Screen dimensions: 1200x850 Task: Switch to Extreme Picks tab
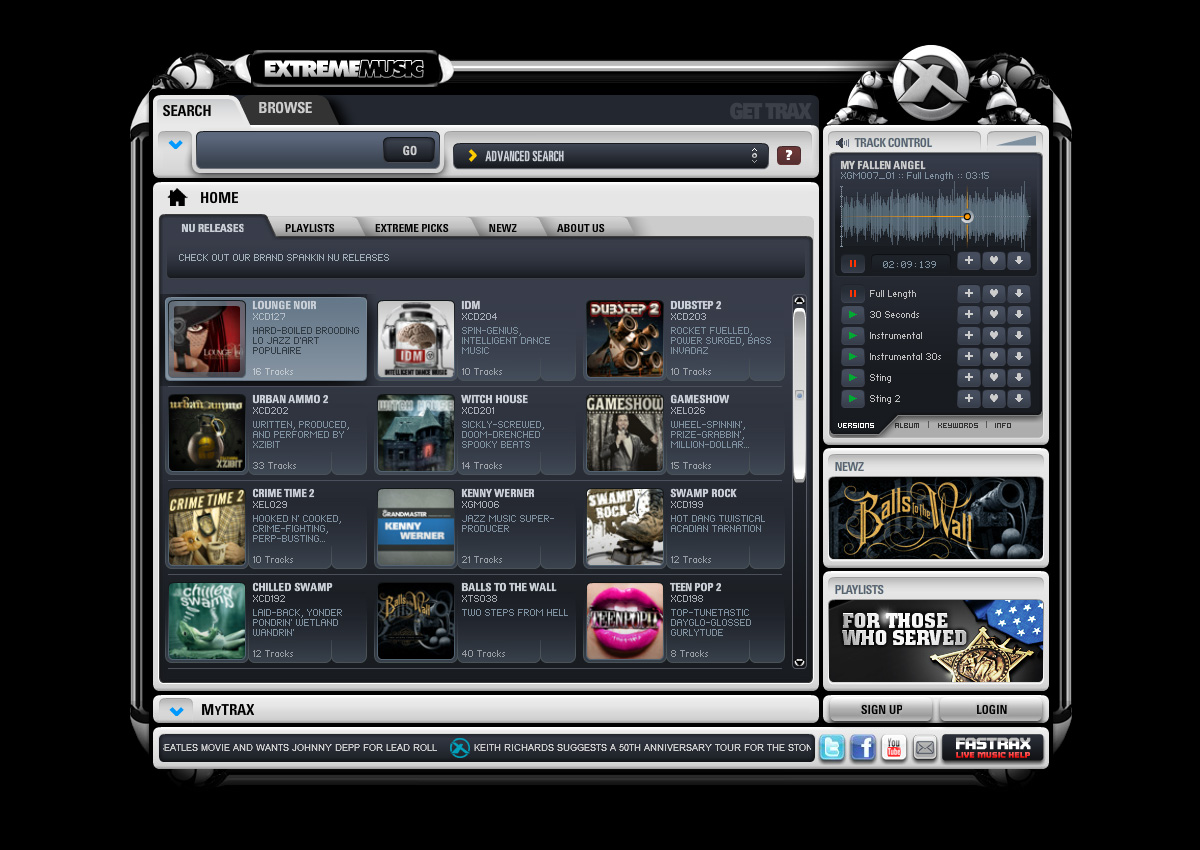[x=412, y=228]
